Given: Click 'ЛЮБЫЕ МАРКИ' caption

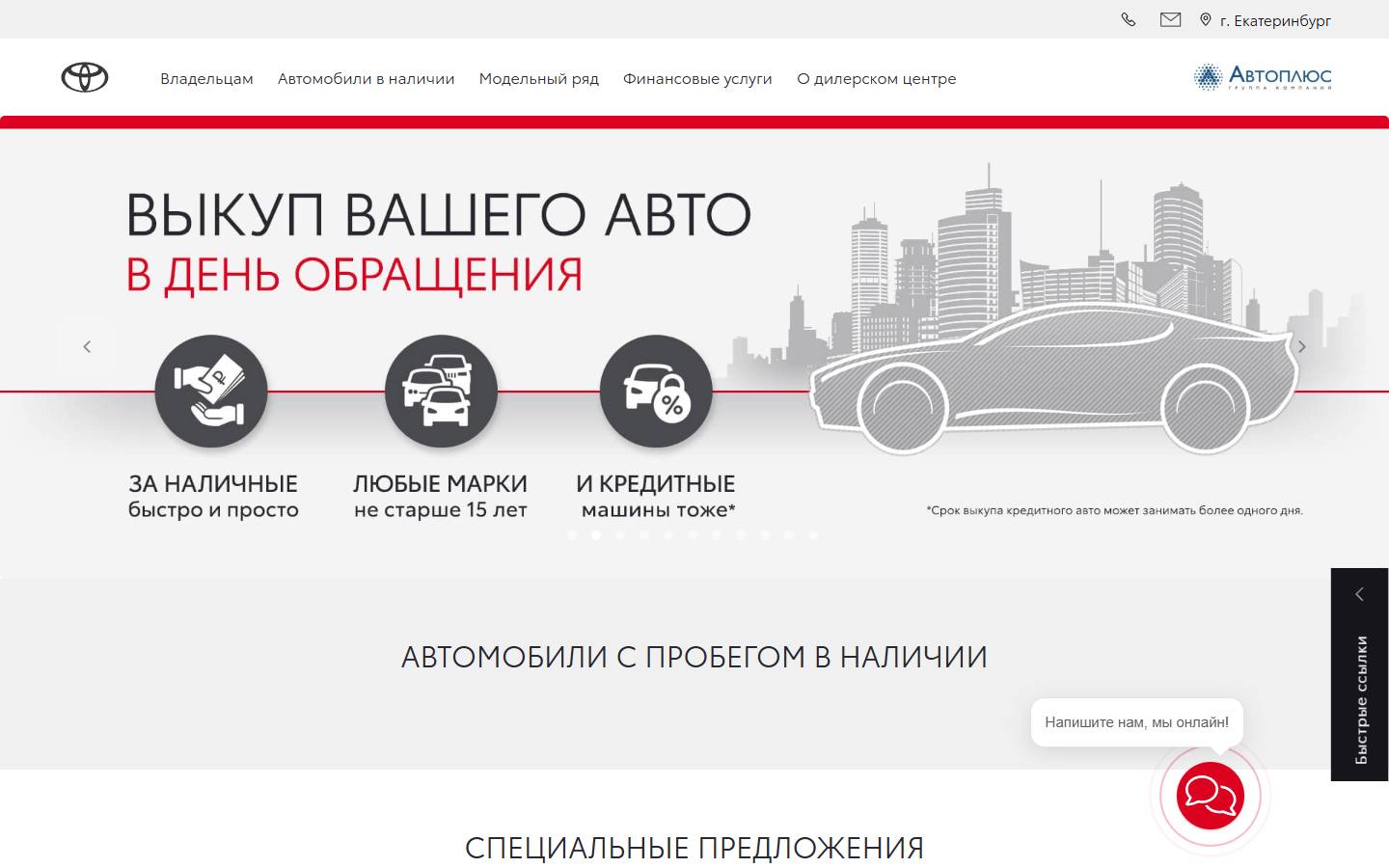Looking at the screenshot, I should tap(440, 483).
